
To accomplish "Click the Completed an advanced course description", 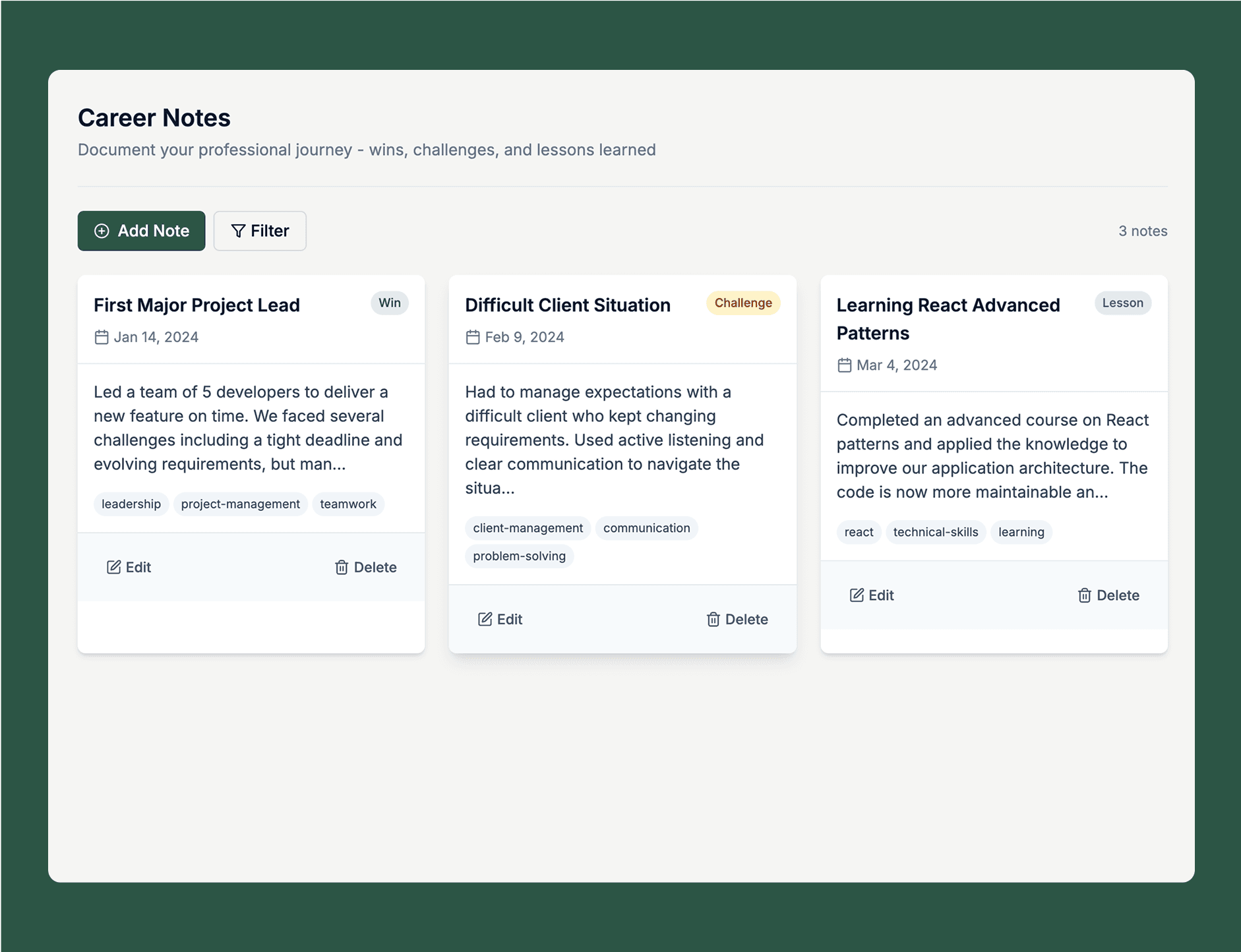I will pyautogui.click(x=993, y=456).
